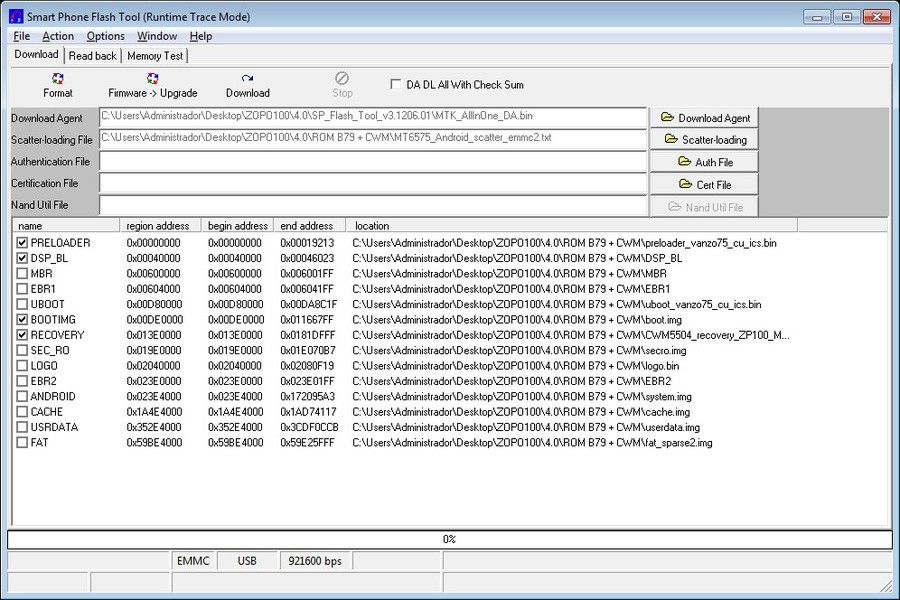Click the Format toolbar icon
This screenshot has height=600, width=900.
tap(57, 79)
